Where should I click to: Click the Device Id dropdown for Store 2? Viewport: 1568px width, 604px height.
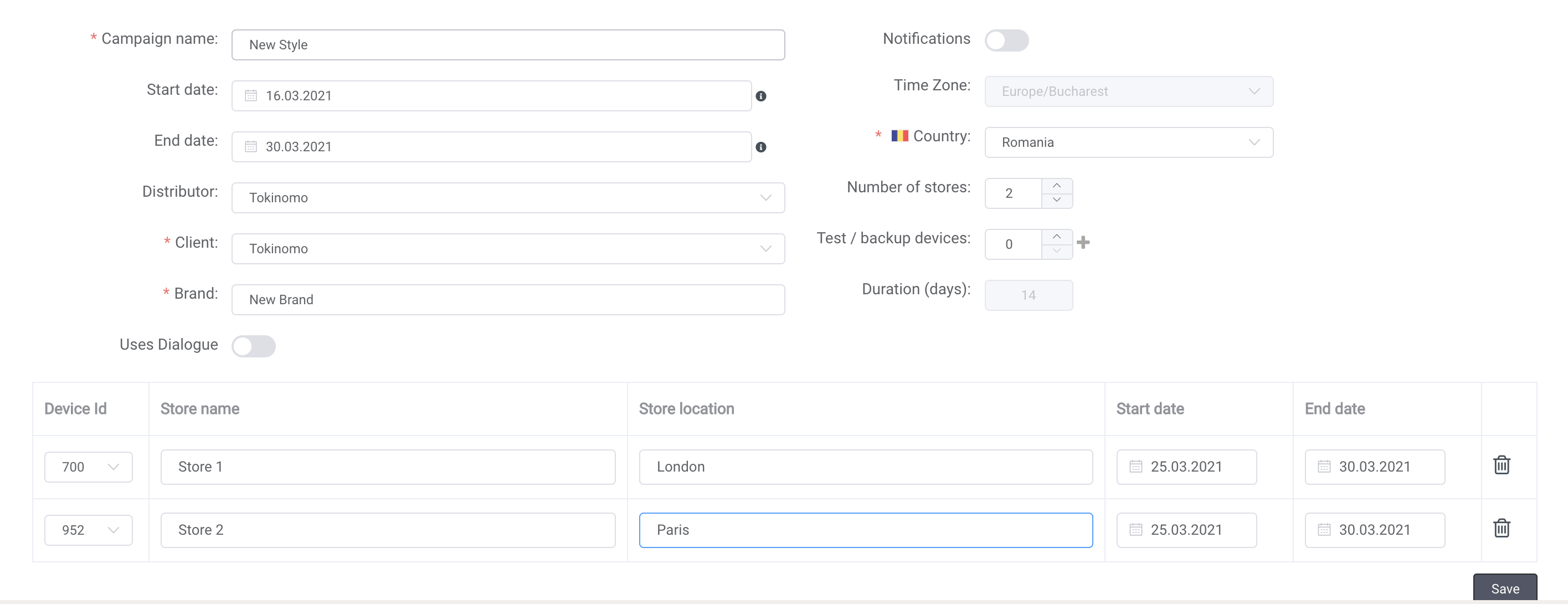point(89,529)
